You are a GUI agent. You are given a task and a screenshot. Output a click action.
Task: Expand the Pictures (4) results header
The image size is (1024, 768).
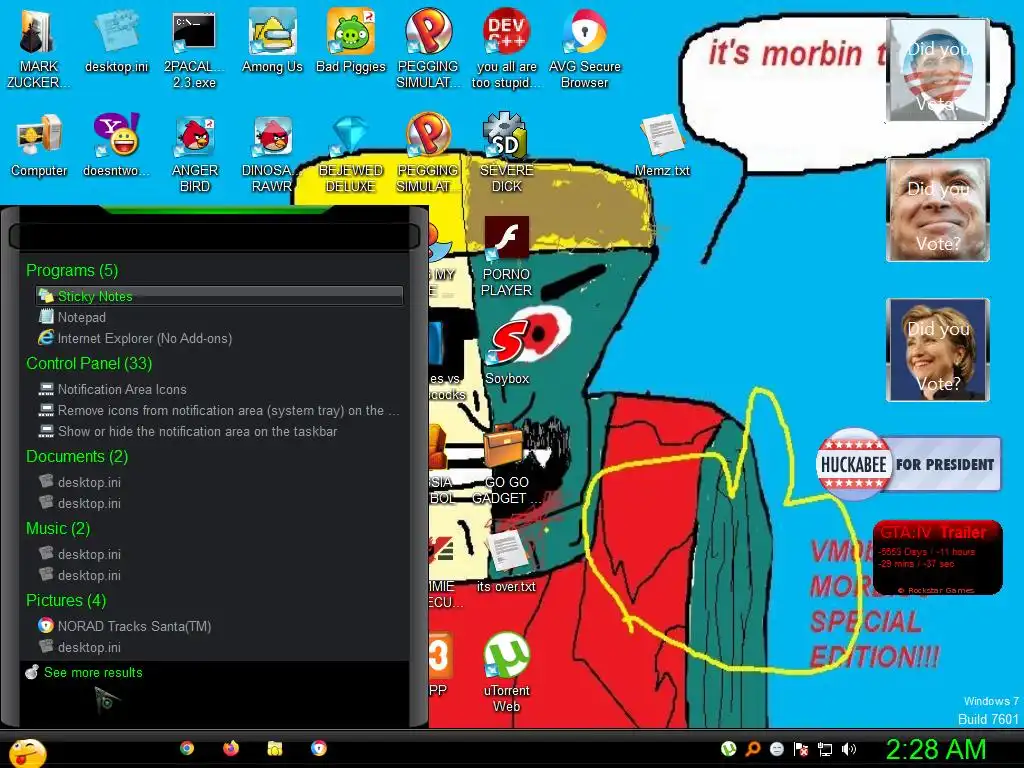(x=65, y=600)
